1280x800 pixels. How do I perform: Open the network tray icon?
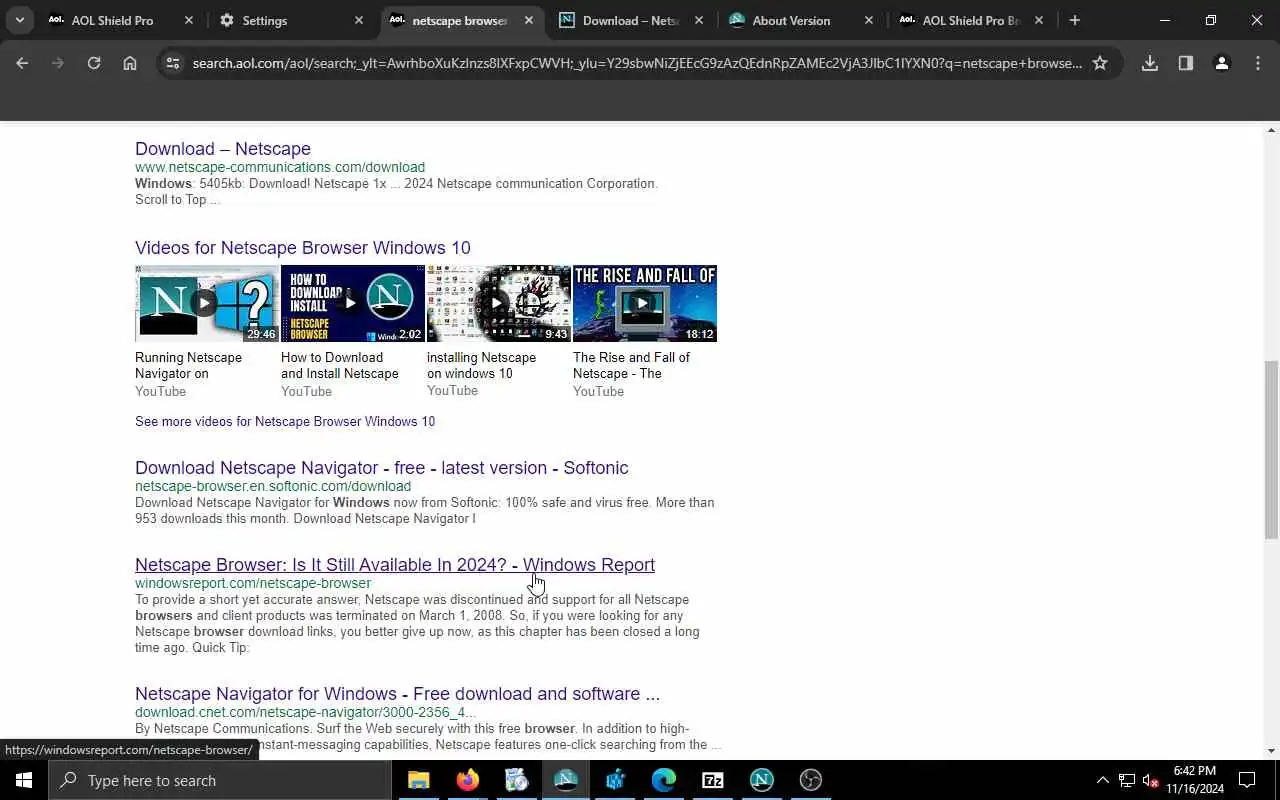coord(1127,780)
